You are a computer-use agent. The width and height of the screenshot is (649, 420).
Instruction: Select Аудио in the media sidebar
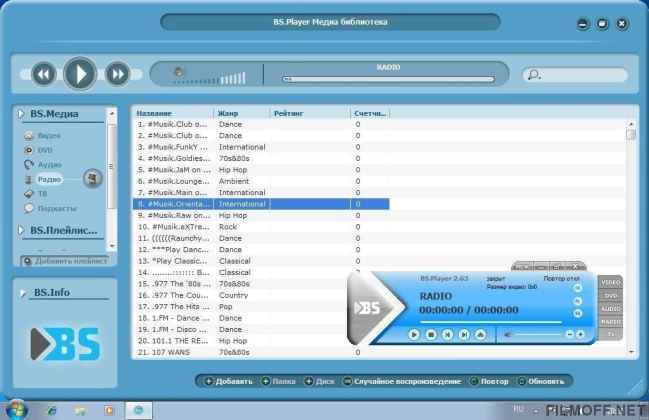tap(49, 164)
